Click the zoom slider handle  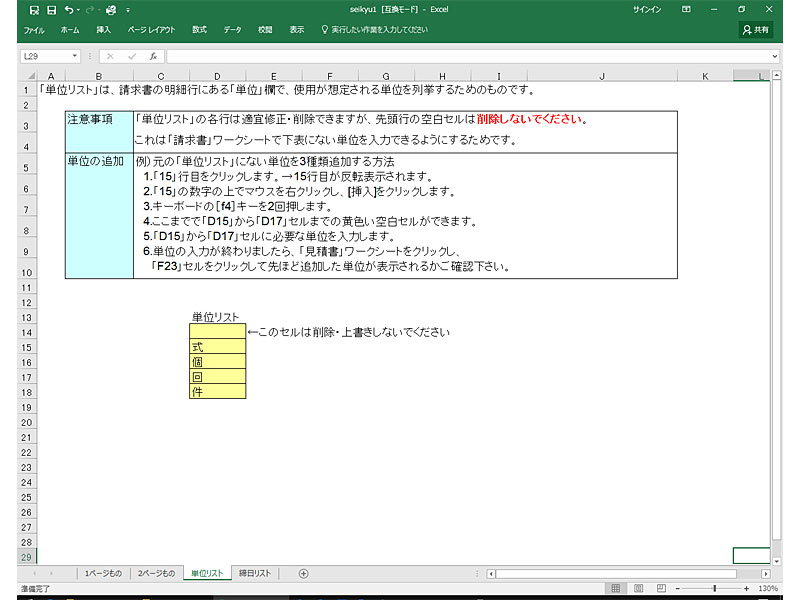715,589
